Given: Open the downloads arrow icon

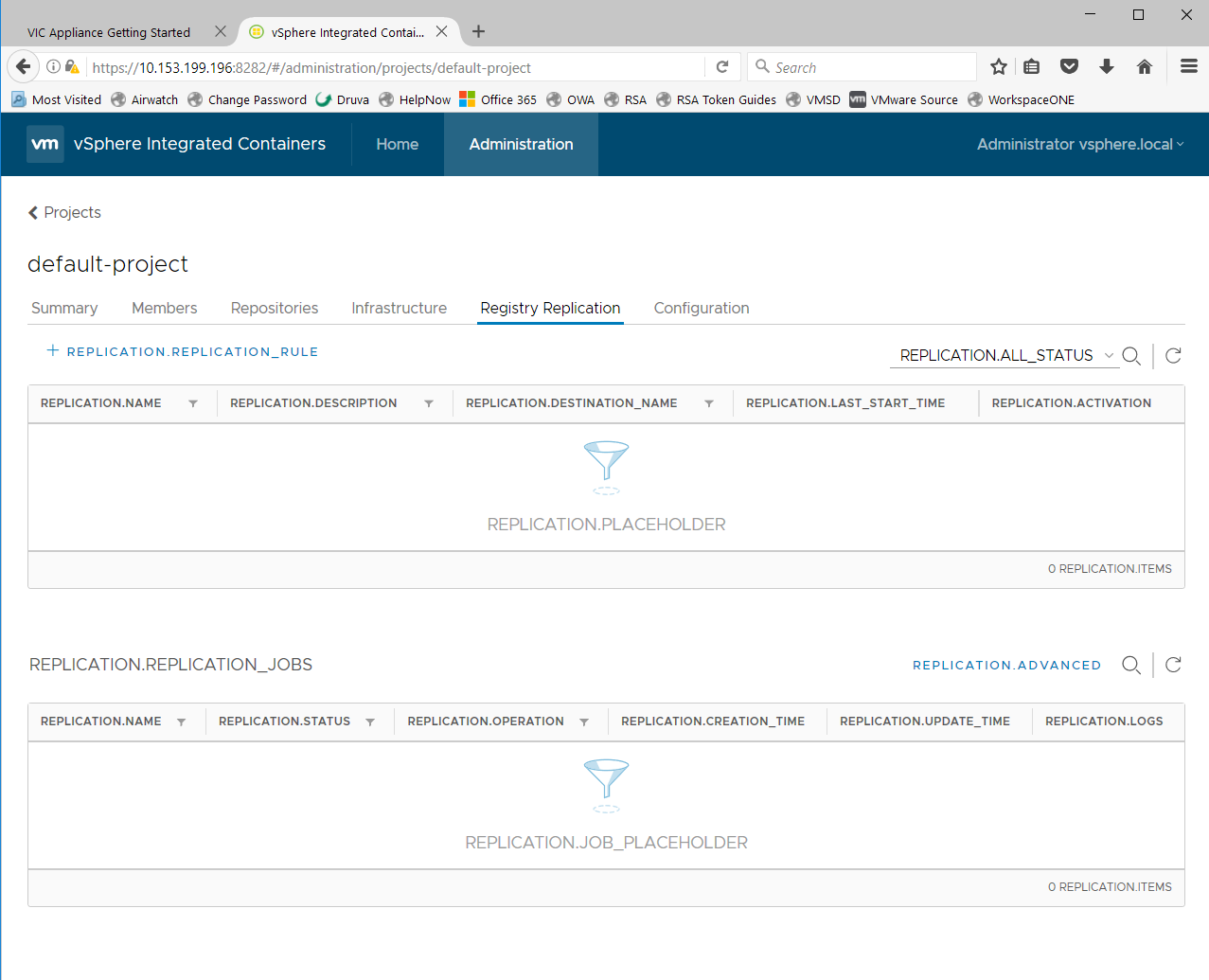Looking at the screenshot, I should pos(1107,66).
